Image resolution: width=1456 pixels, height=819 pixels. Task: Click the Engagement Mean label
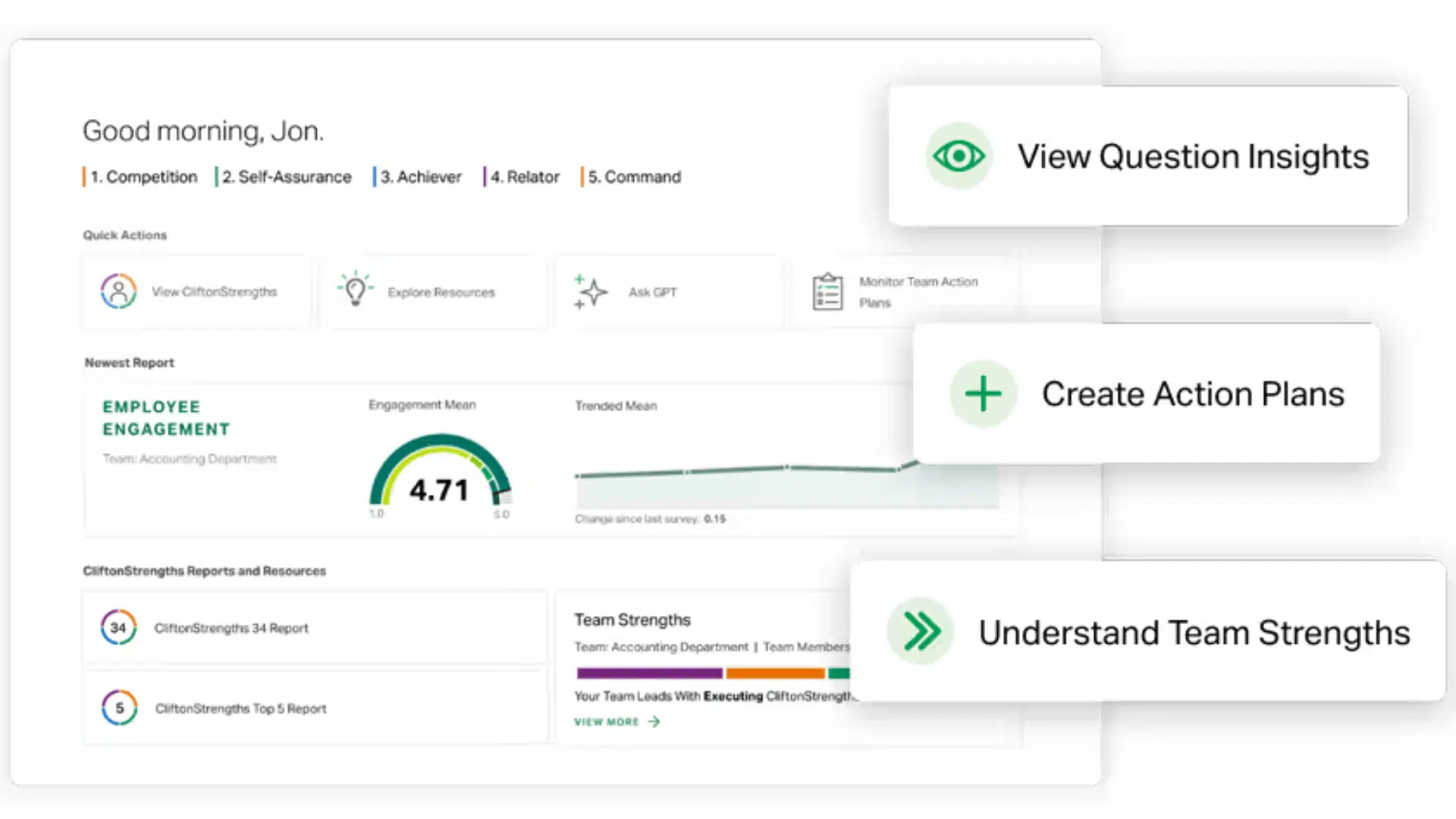(422, 405)
